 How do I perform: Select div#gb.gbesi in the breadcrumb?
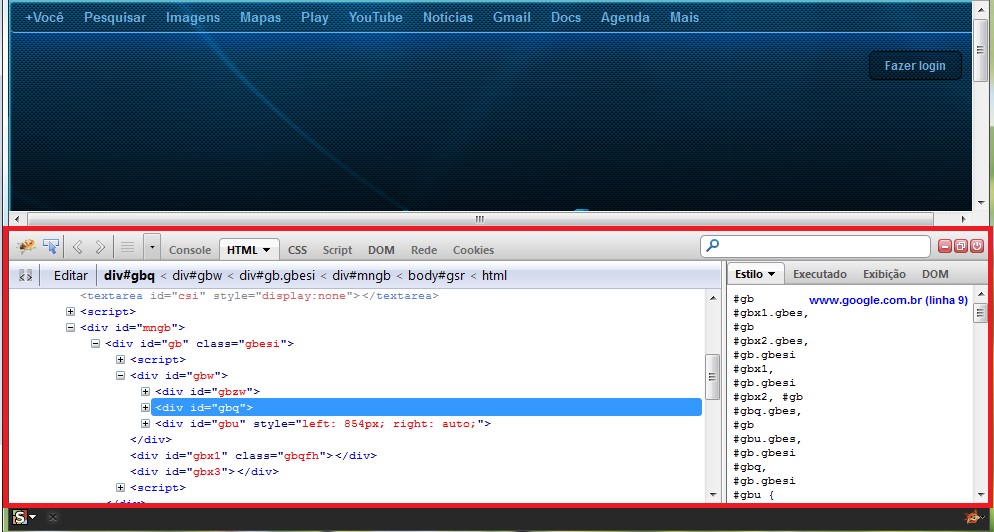point(279,276)
